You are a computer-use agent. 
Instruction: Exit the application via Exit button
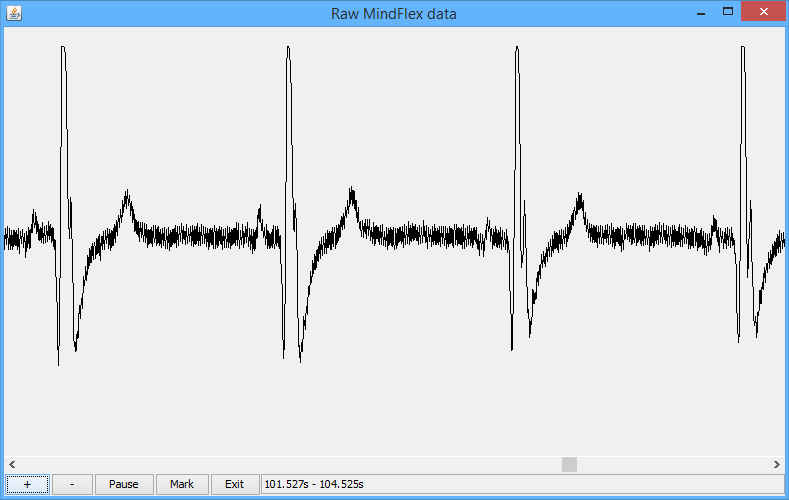coord(234,484)
